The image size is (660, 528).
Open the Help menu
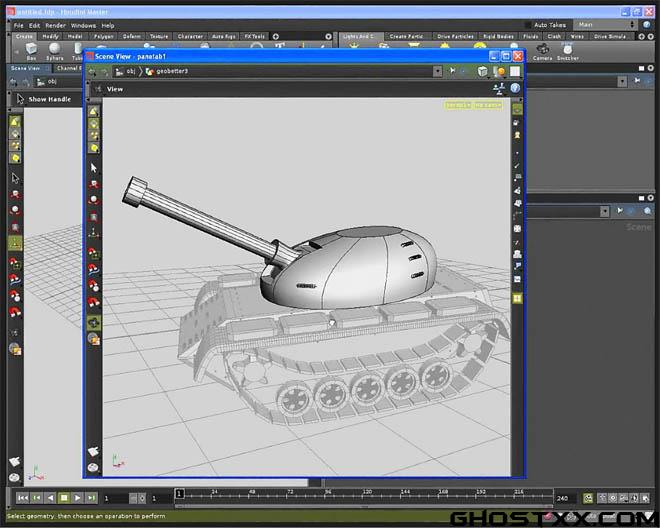coord(108,26)
